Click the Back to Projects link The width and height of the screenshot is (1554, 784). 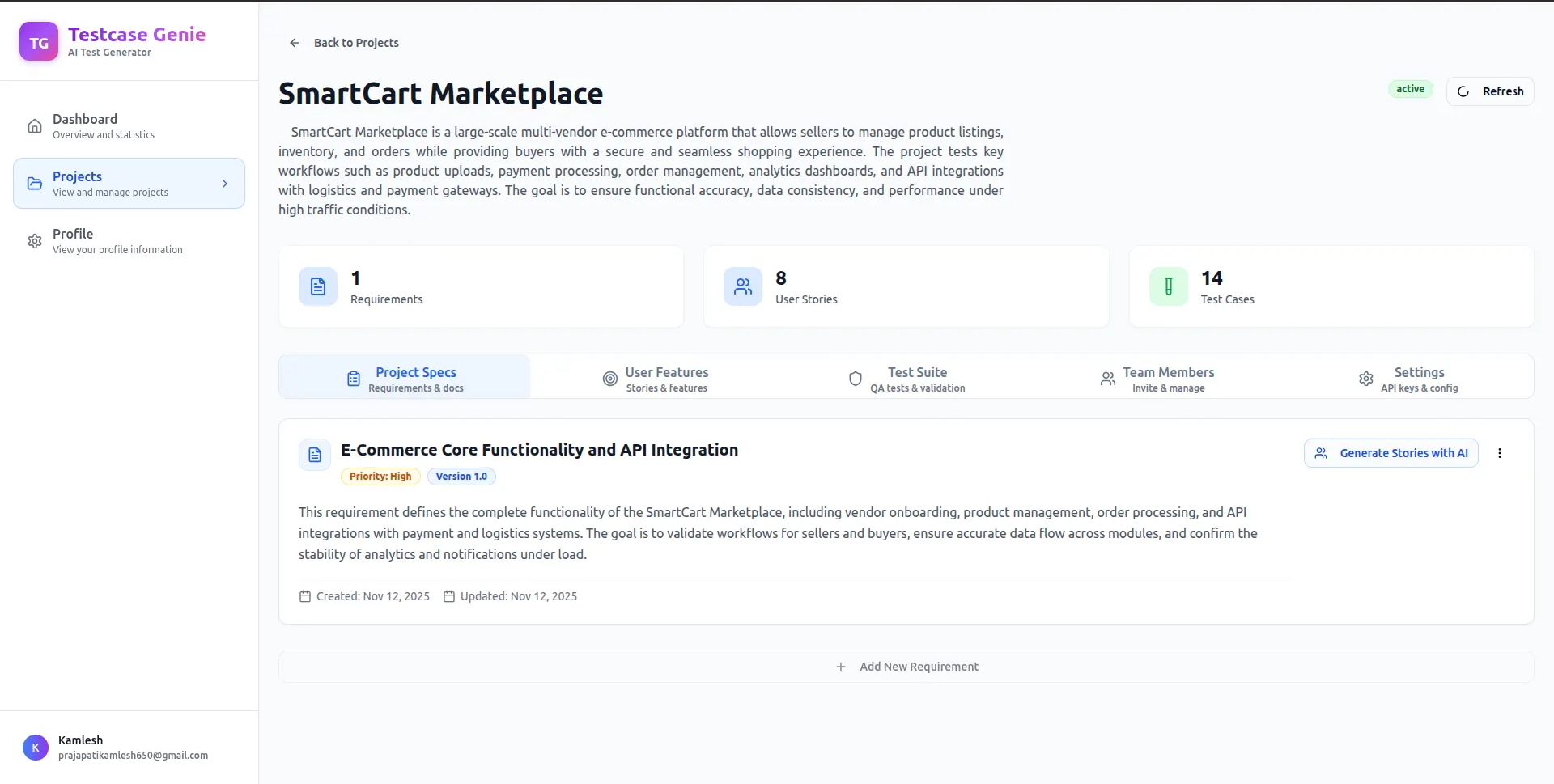point(356,43)
